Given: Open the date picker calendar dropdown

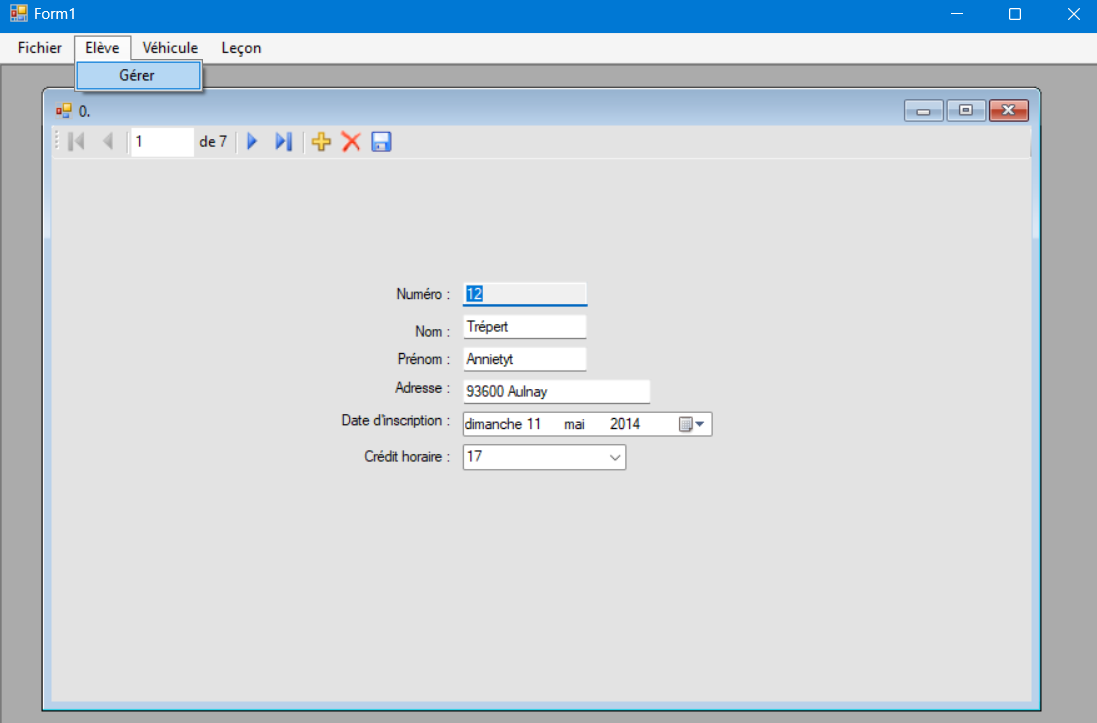Looking at the screenshot, I should click(692, 424).
